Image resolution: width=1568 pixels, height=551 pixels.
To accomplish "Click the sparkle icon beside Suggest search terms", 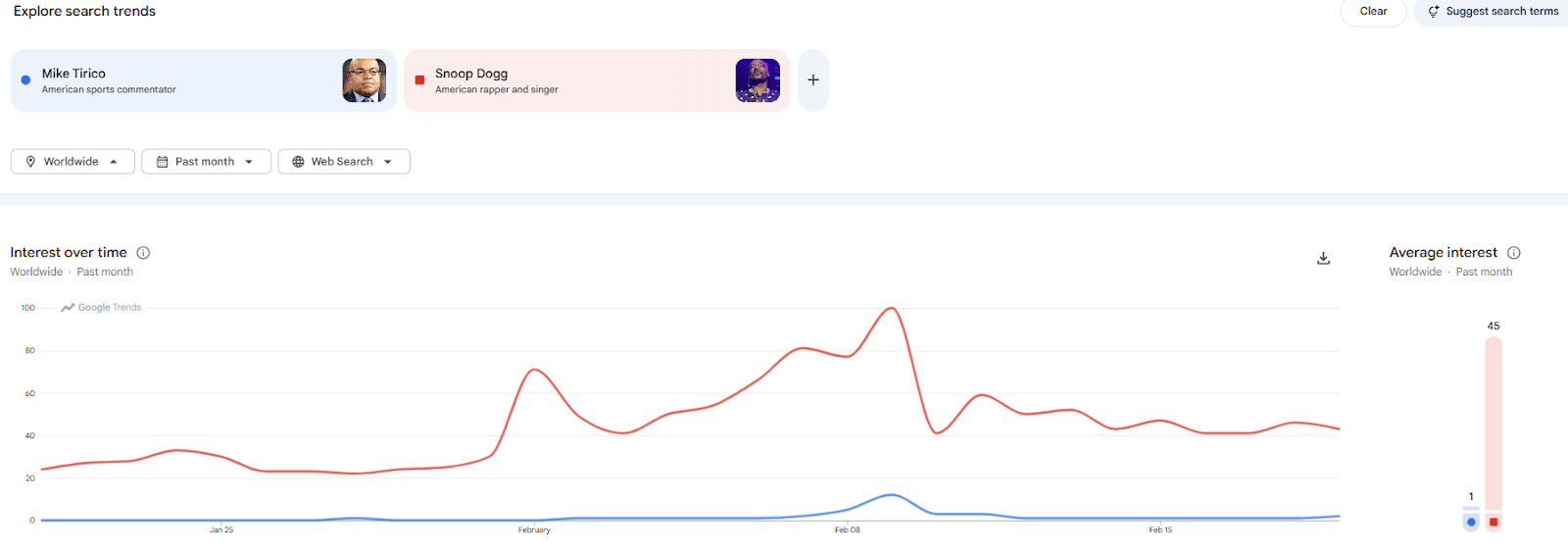I will pos(1434,12).
